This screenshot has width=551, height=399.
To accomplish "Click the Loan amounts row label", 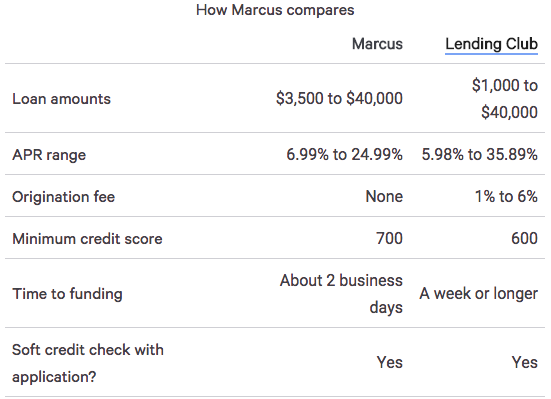I will 61,99.
